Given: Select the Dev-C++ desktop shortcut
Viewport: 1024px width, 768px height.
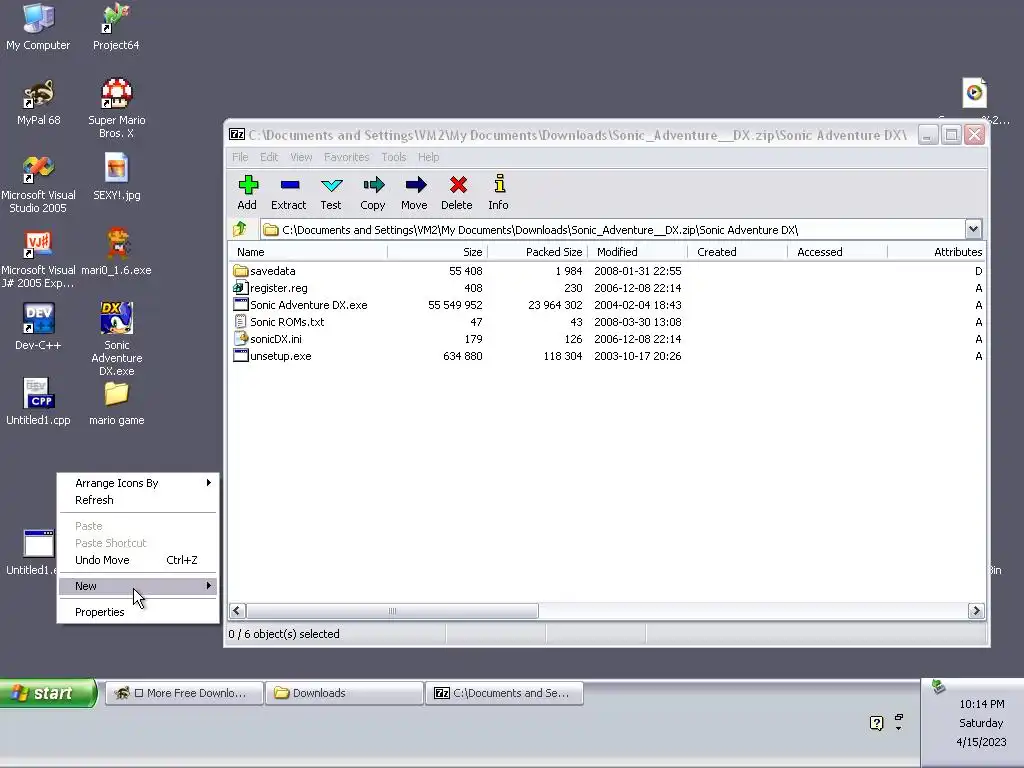Looking at the screenshot, I should pos(38,327).
